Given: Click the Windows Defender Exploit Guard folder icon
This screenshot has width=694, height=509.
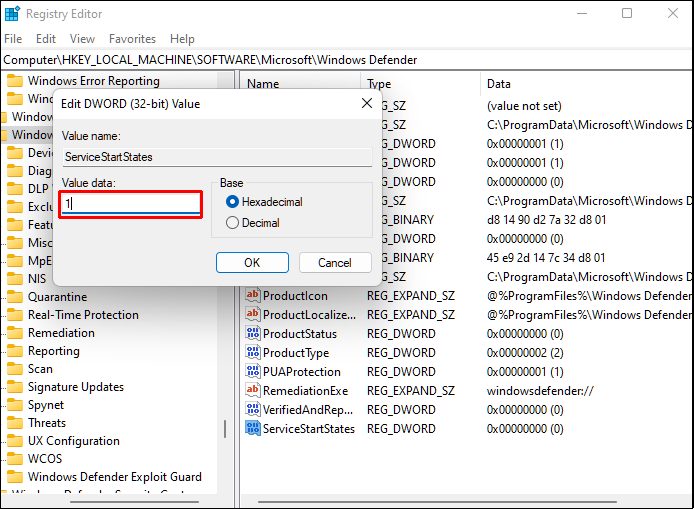Looking at the screenshot, I should [x=15, y=477].
